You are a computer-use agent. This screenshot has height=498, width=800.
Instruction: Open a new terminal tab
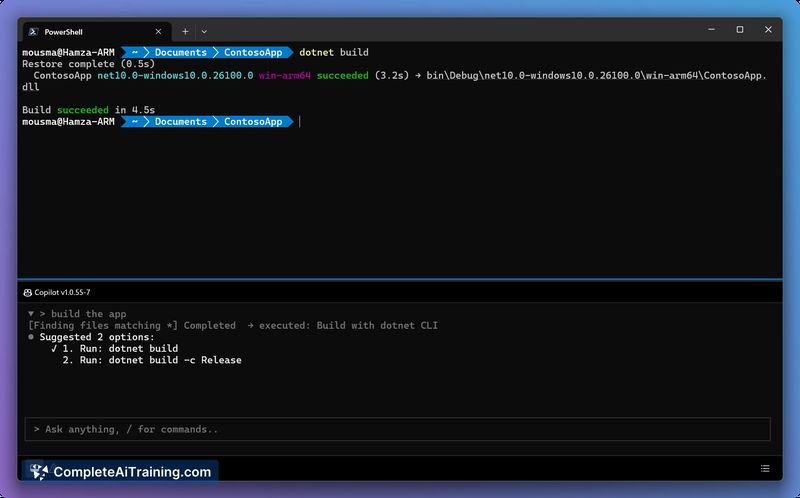[x=185, y=32]
